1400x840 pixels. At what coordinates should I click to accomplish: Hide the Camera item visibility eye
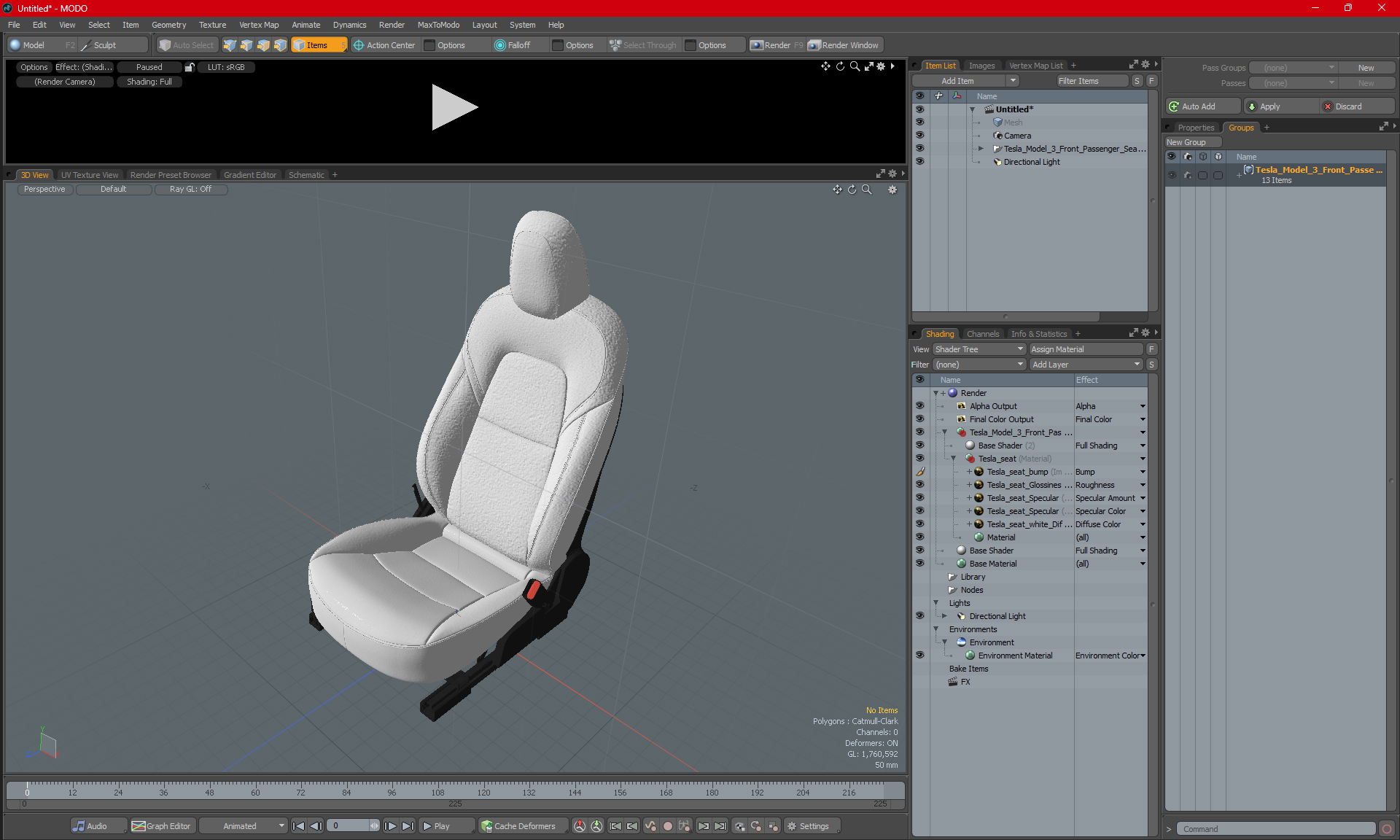pos(919,136)
